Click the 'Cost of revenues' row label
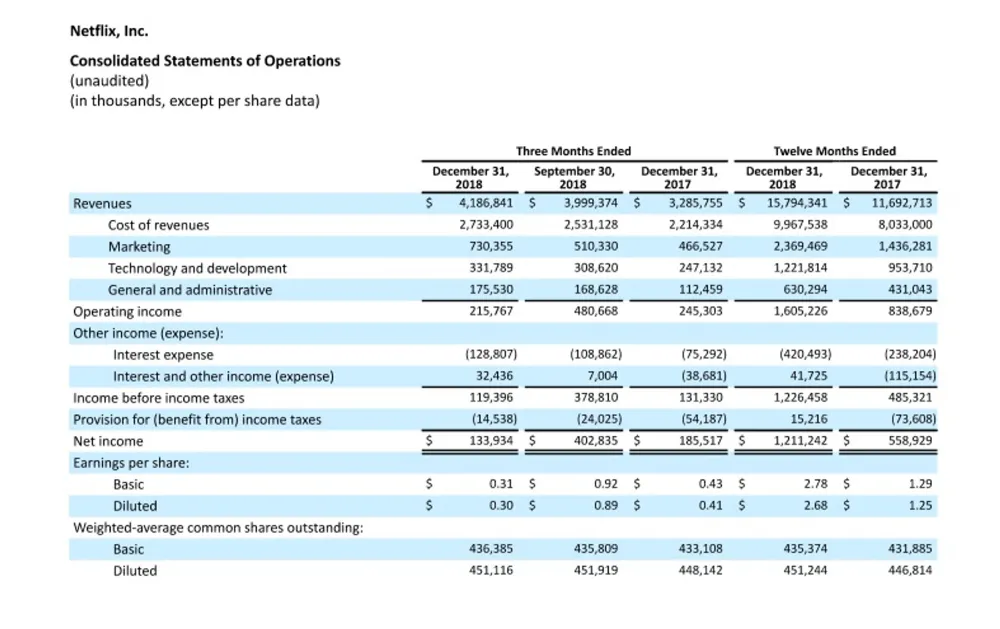This screenshot has width=1000, height=629. 158,225
